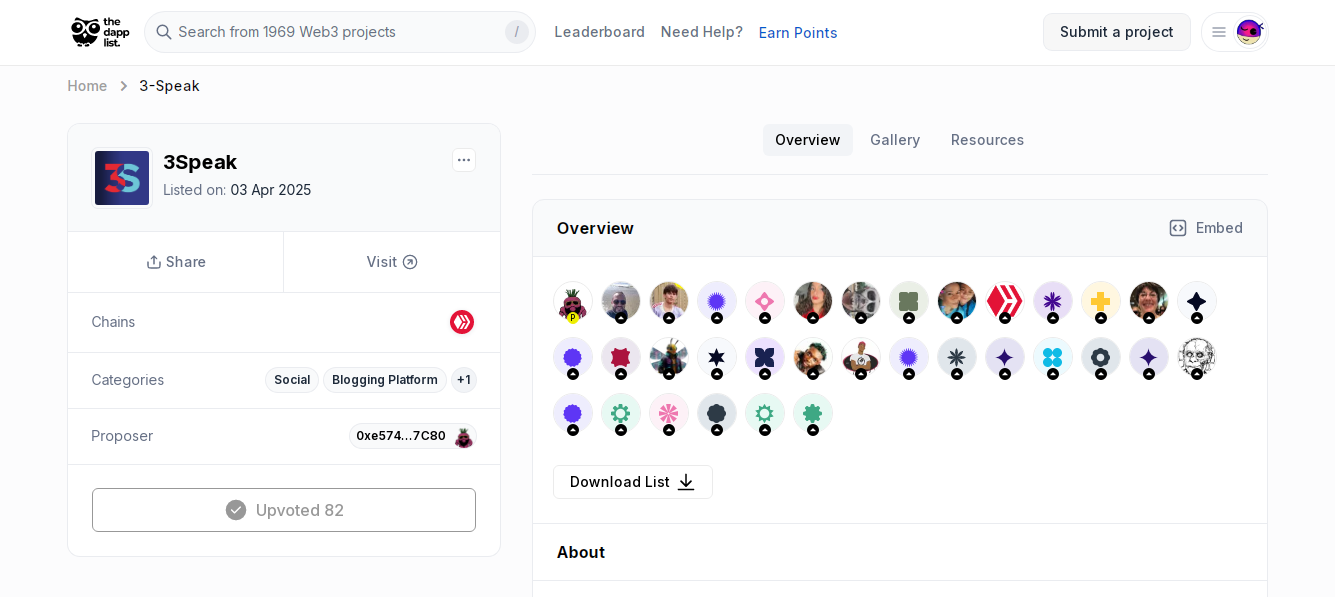1335x597 pixels.
Task: Click the search magnifier icon
Action: (164, 32)
